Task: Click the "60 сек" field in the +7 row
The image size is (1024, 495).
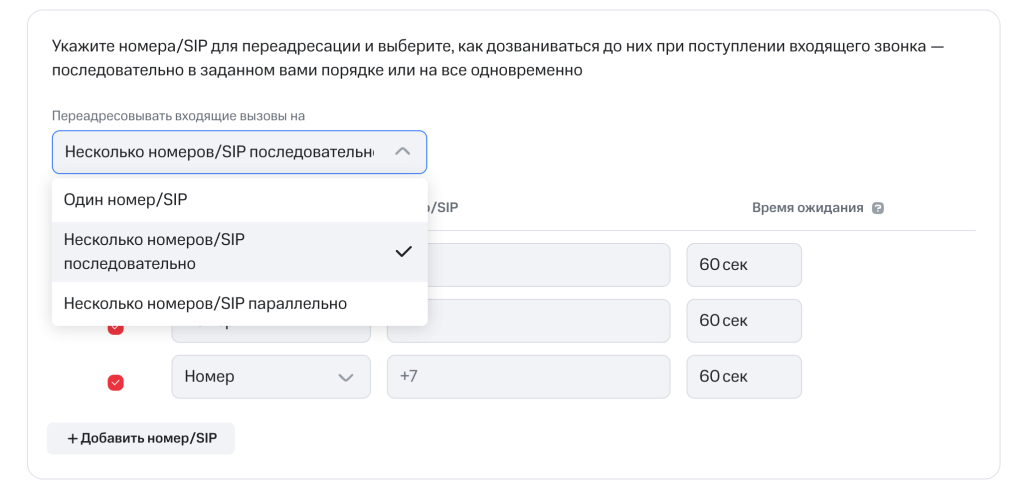Action: point(744,377)
